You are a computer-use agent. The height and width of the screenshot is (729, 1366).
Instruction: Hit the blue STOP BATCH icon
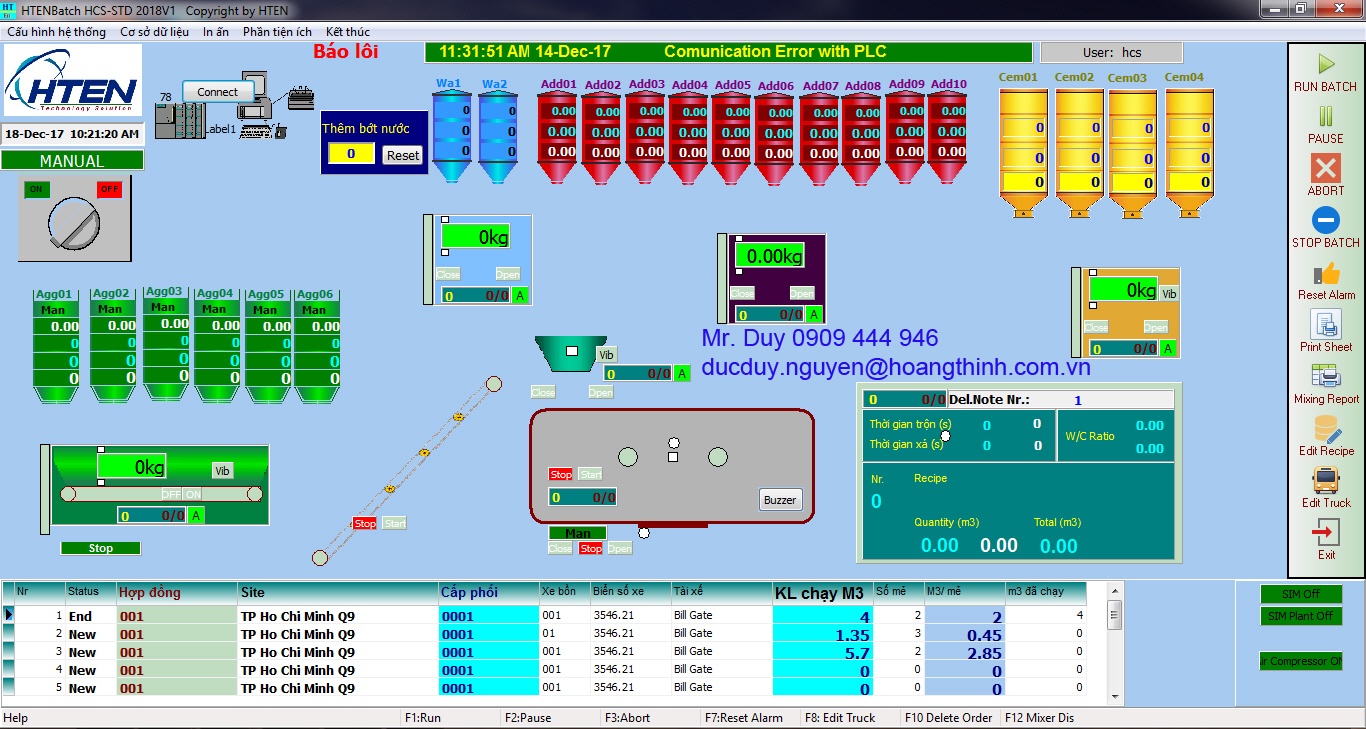[1326, 219]
